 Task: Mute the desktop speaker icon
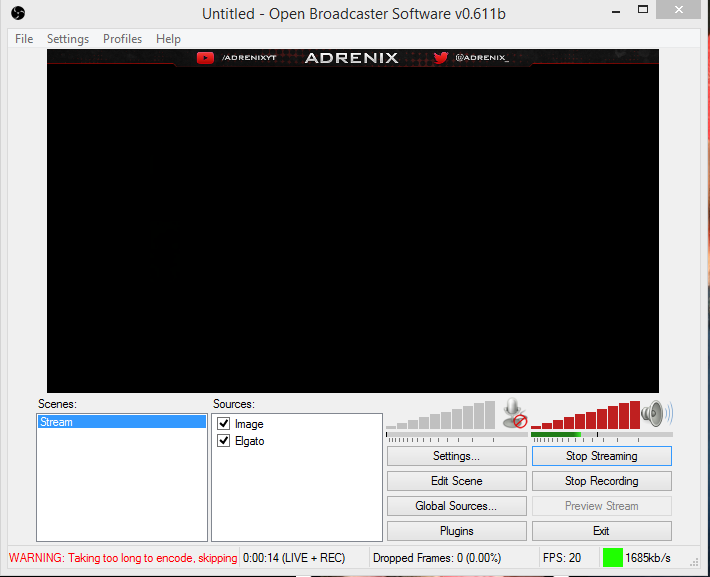tap(657, 414)
